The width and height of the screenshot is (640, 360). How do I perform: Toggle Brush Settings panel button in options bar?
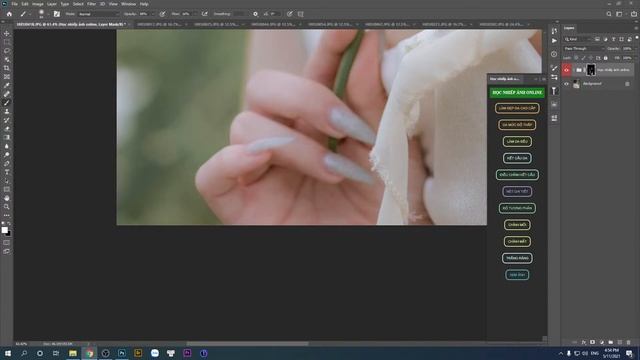[x=57, y=14]
